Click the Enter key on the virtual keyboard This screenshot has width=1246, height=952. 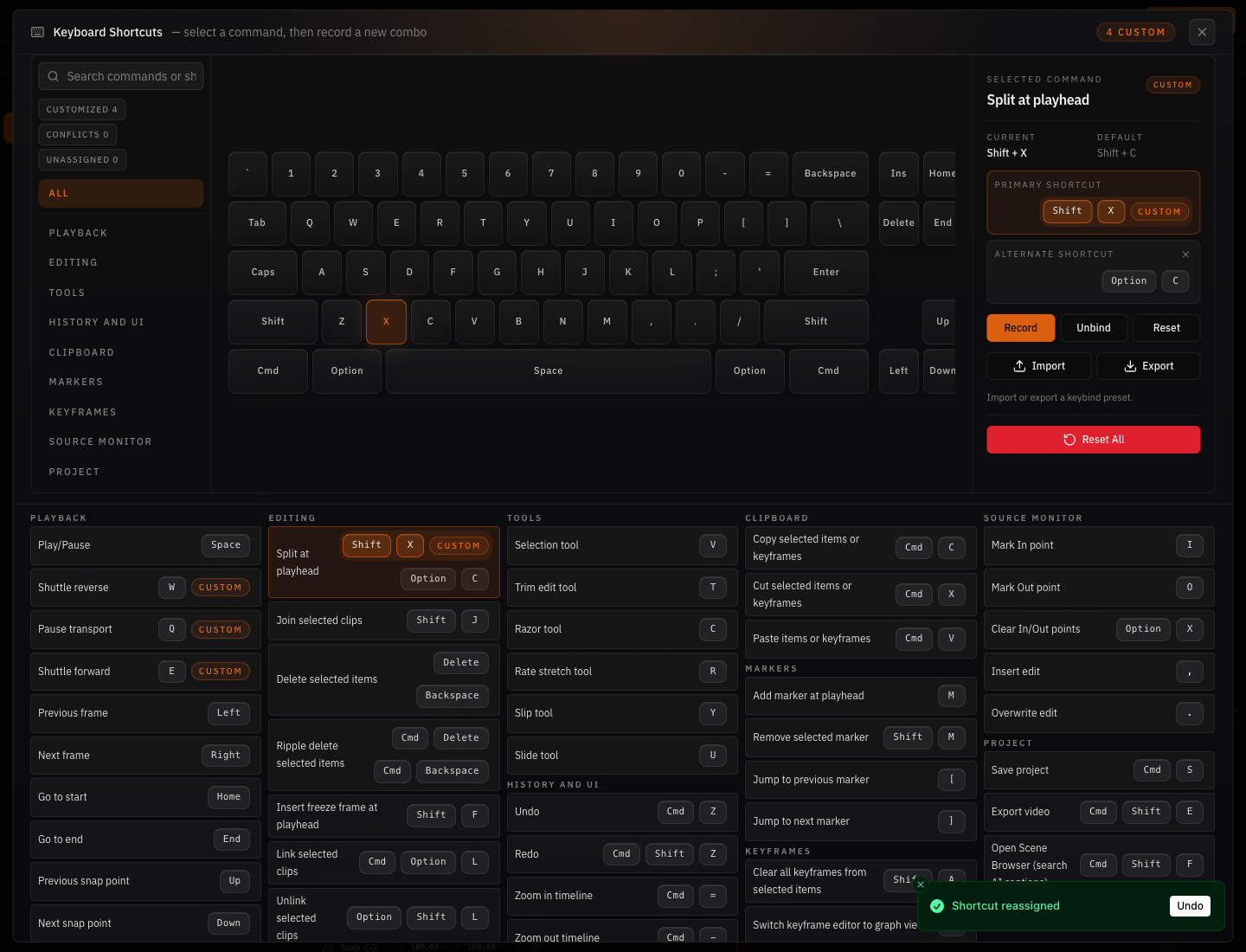tap(826, 272)
